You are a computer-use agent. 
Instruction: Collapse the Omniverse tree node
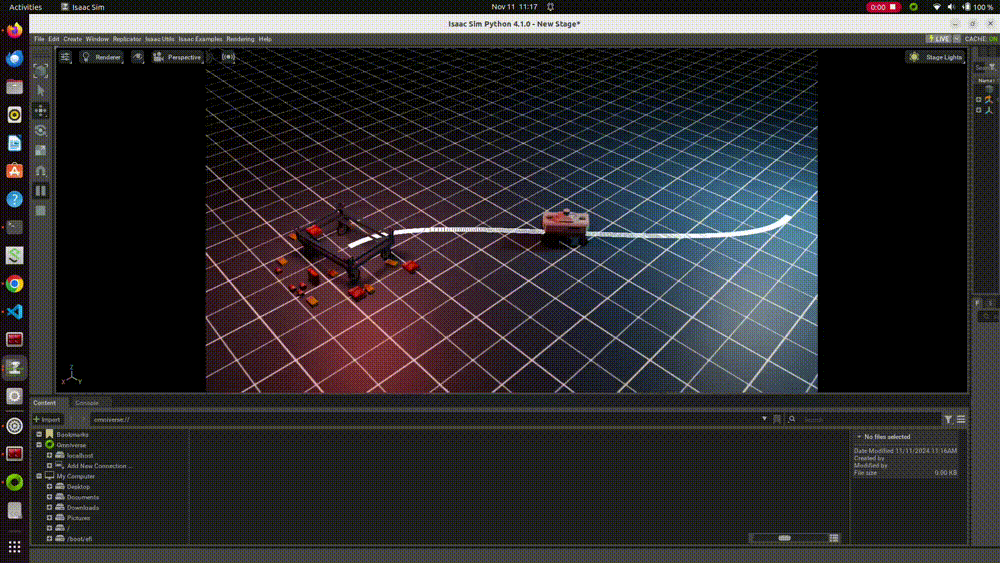pyautogui.click(x=39, y=445)
